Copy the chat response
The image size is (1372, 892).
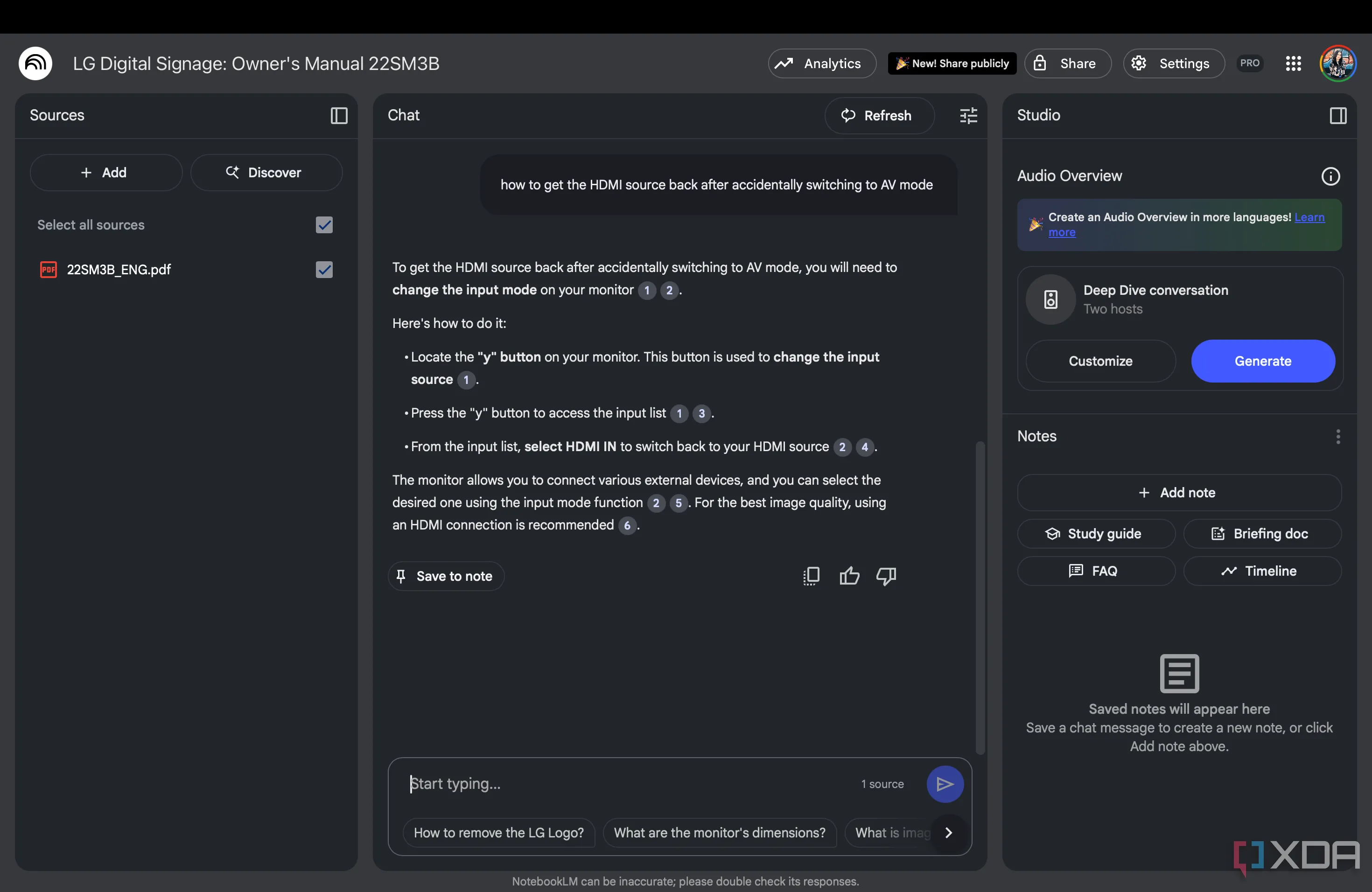(811, 576)
